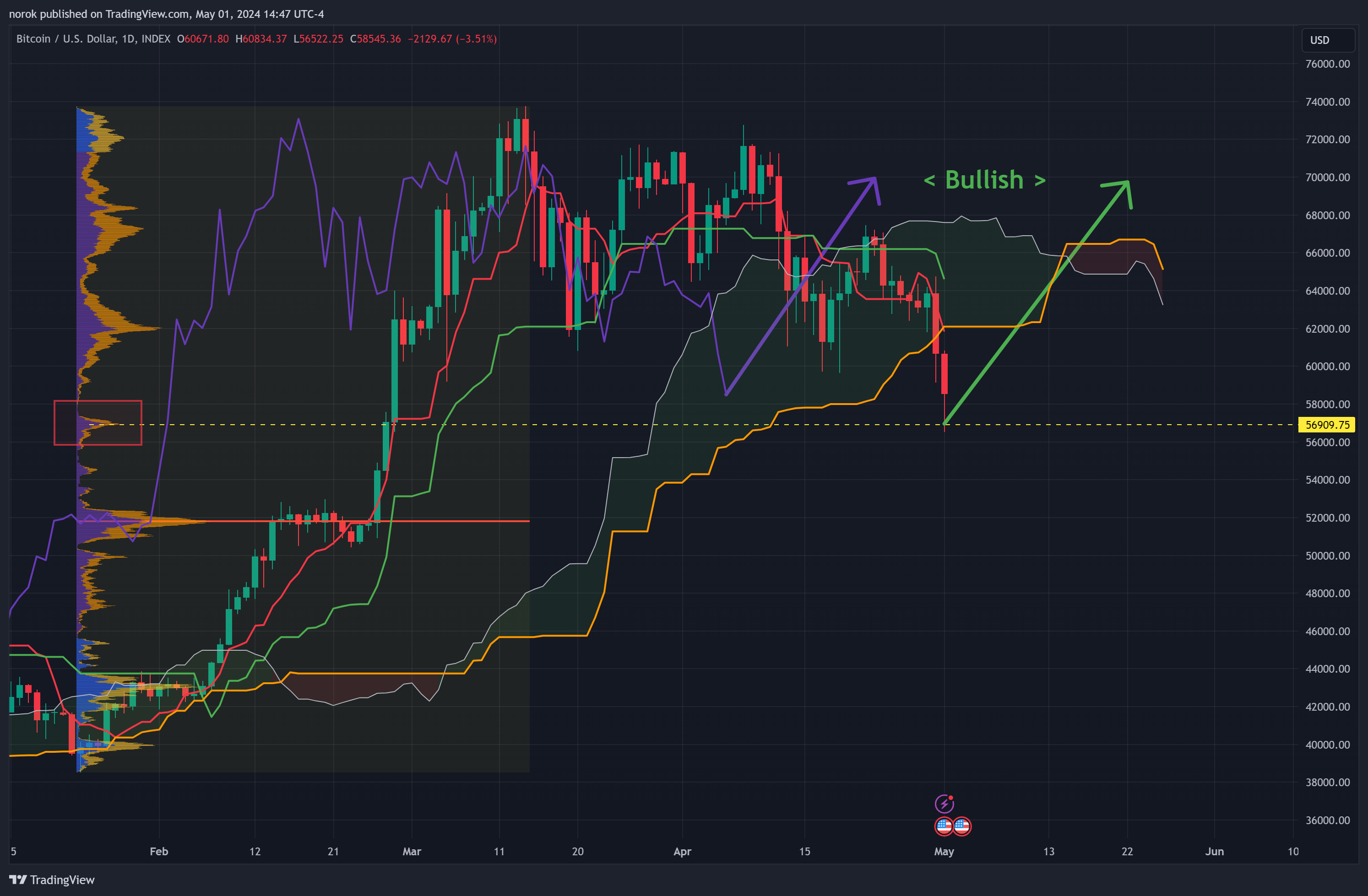Click the 48000.00 price axis label
Image resolution: width=1368 pixels, height=896 pixels.
[1327, 594]
